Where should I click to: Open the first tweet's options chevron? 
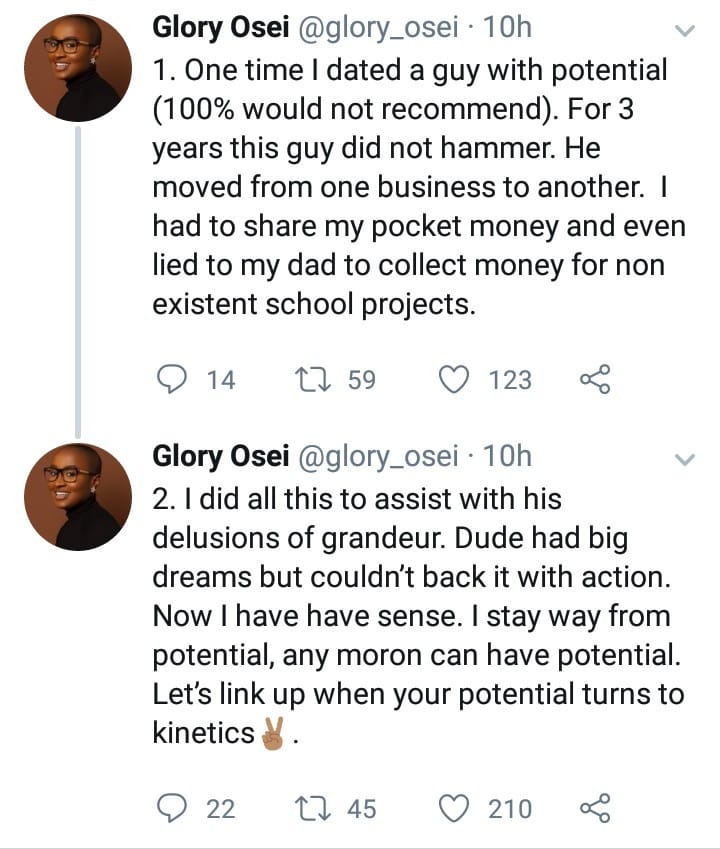pos(685,31)
